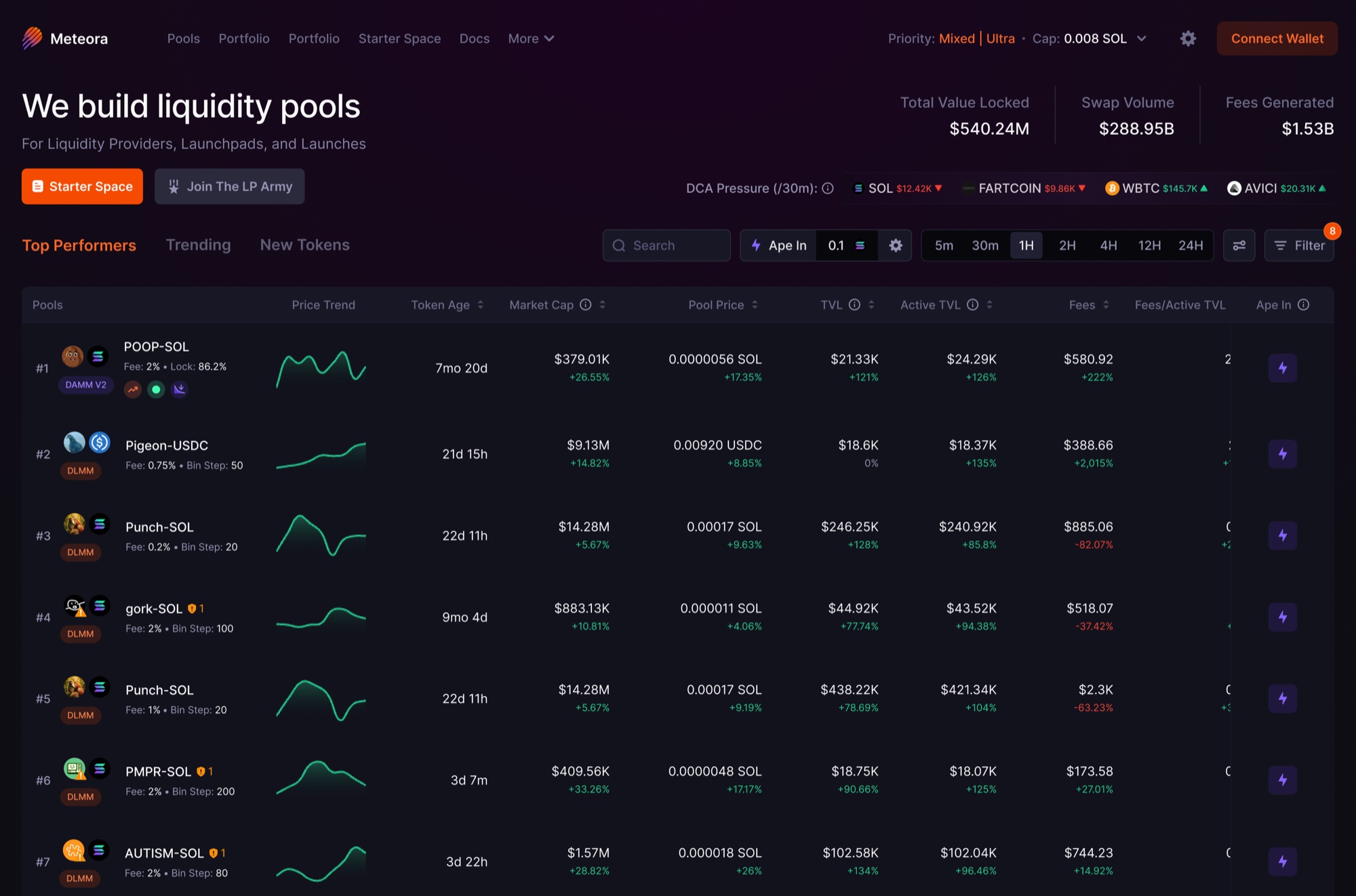Screen dimensions: 1356x896
Task: Ape into the POOP-SOL pool lightning button
Action: click(x=1283, y=368)
